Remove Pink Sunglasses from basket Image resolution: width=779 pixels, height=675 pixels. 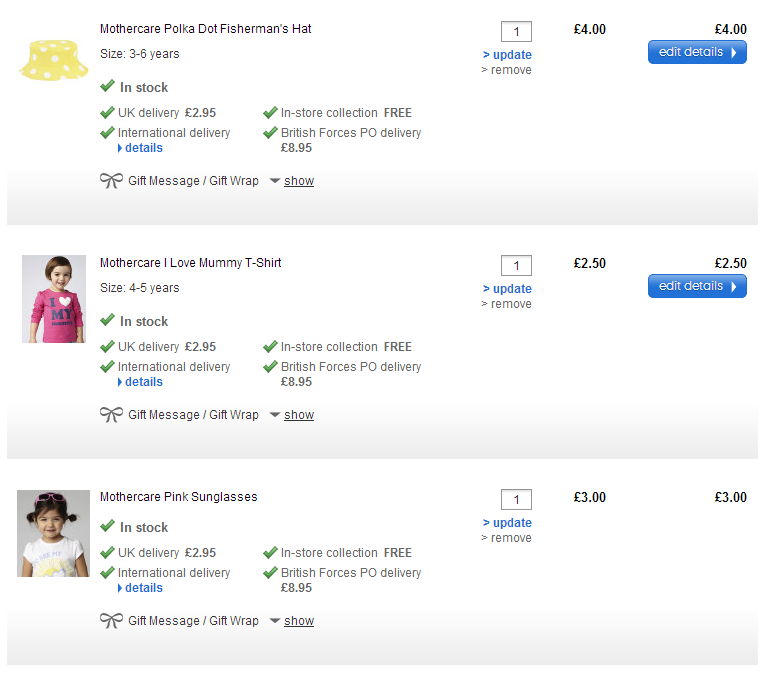[510, 538]
